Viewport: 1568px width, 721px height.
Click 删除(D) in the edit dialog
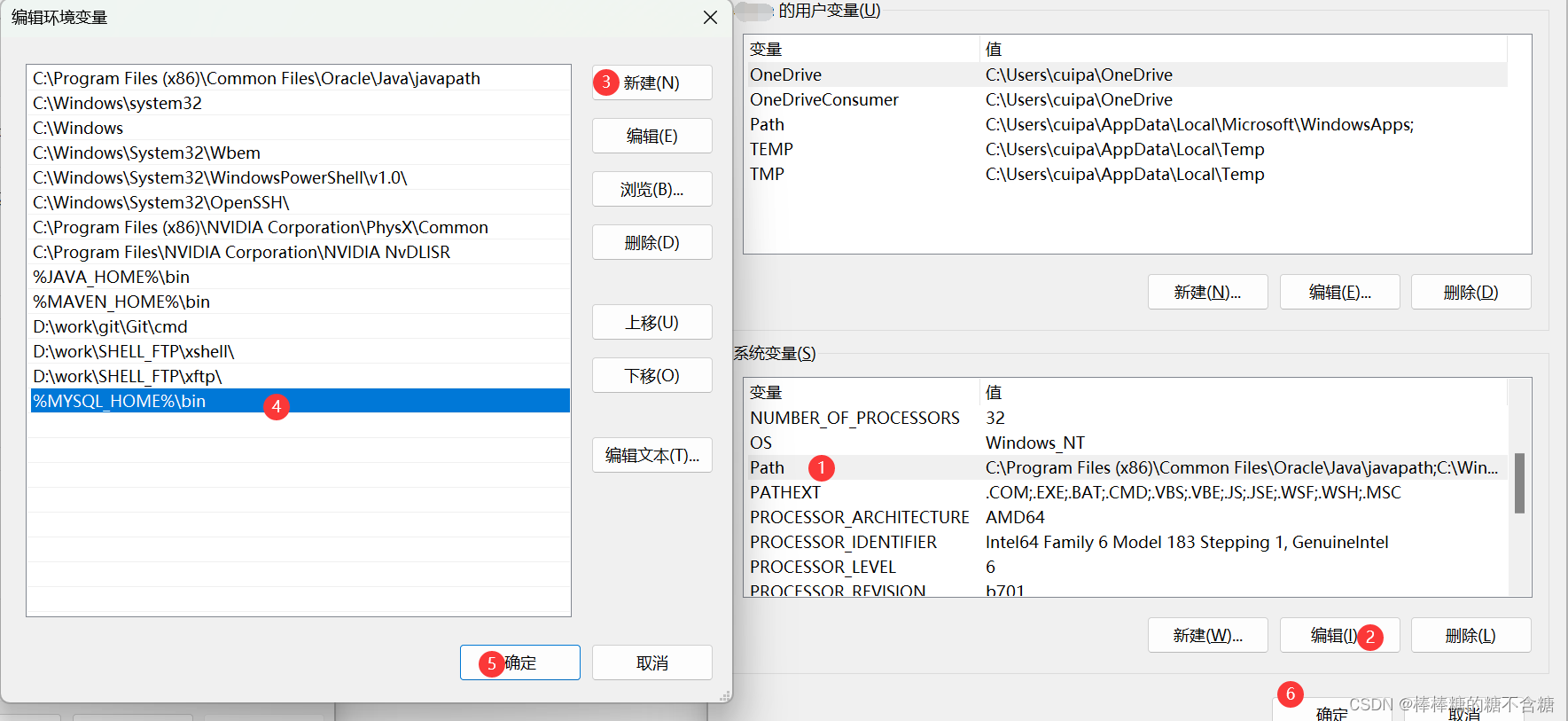coord(652,242)
